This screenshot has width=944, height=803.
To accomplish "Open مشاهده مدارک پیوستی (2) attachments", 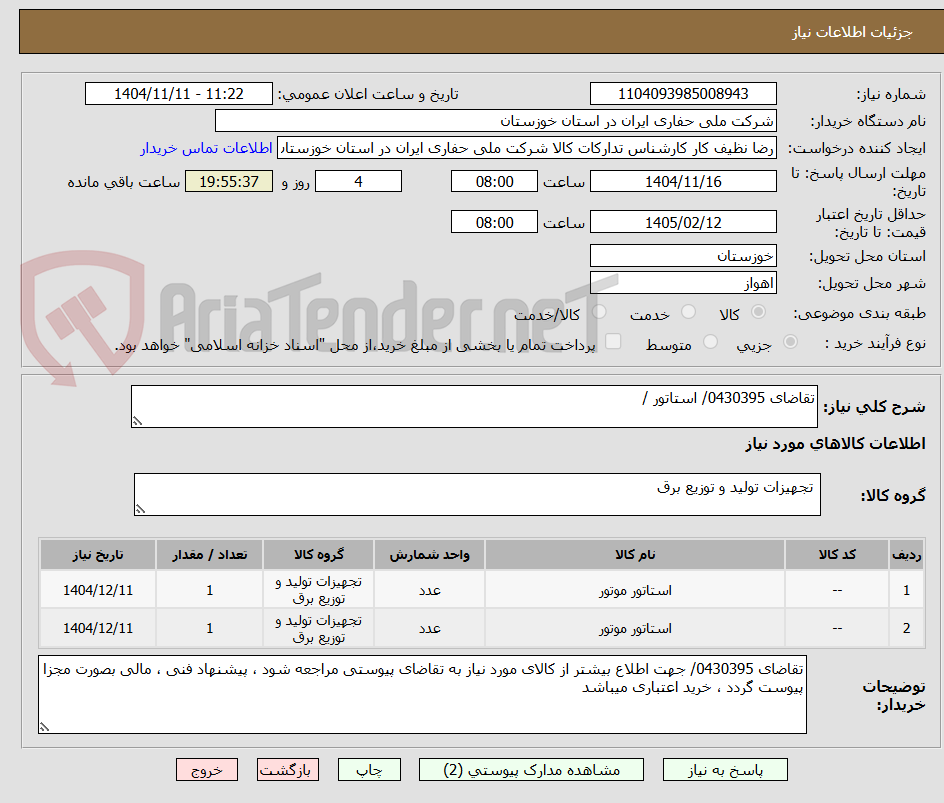I will 531,769.
